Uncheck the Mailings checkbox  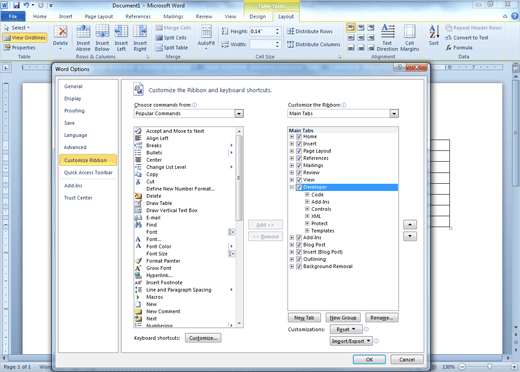(x=299, y=165)
